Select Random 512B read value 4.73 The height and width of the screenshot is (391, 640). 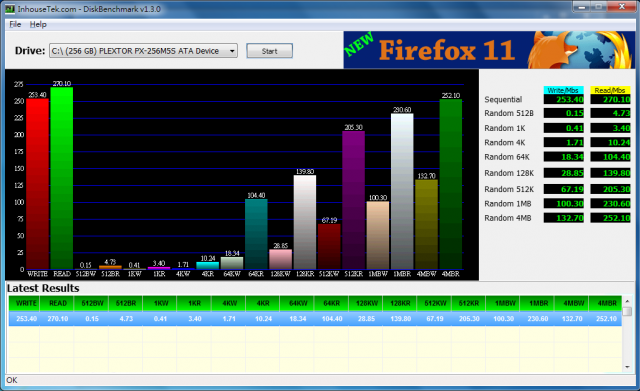coord(611,113)
